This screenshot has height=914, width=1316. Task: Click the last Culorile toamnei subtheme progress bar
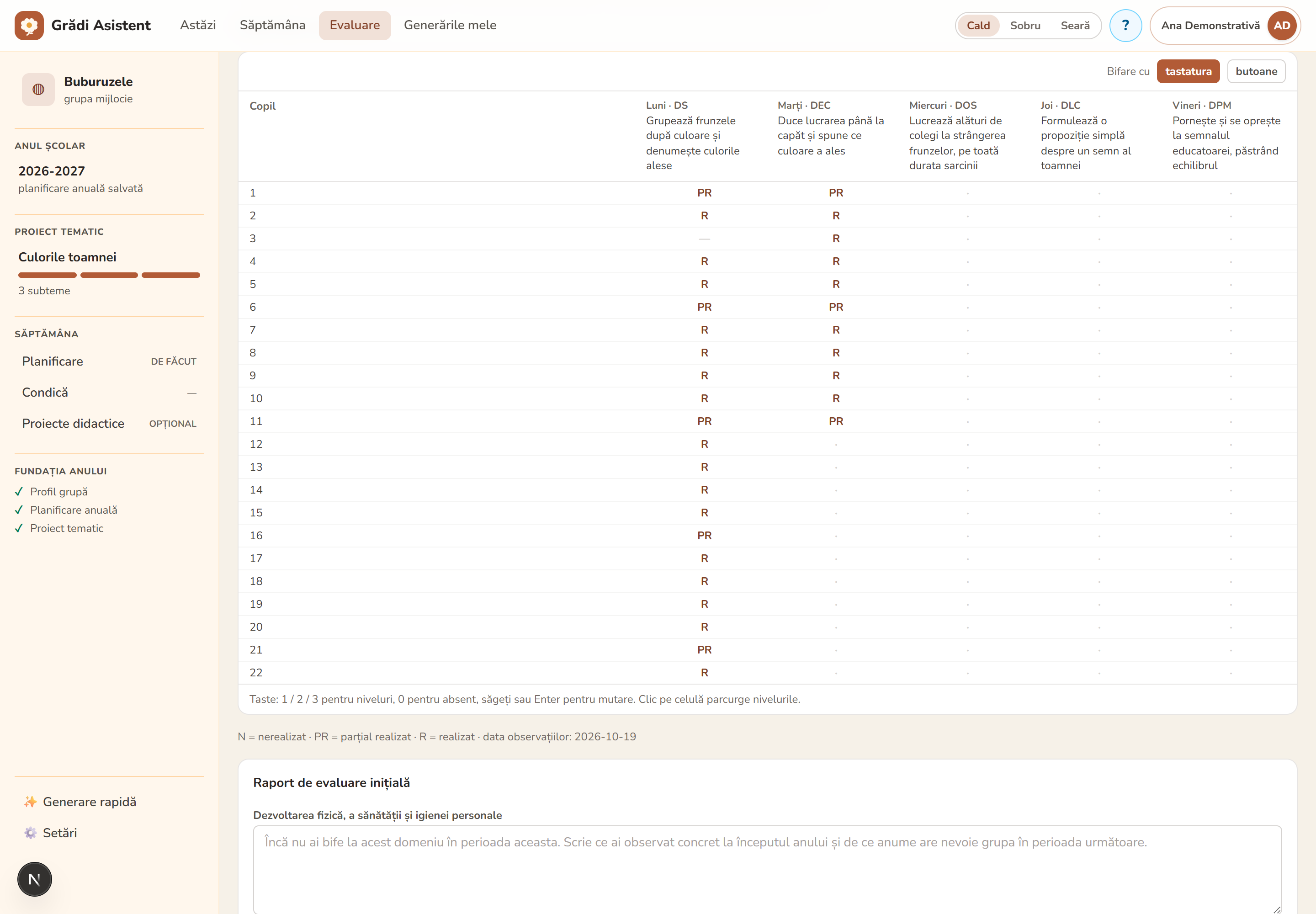(170, 275)
